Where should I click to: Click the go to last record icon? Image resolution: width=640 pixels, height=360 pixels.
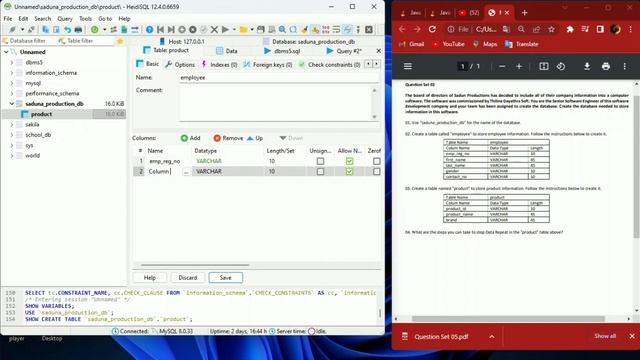171,29
